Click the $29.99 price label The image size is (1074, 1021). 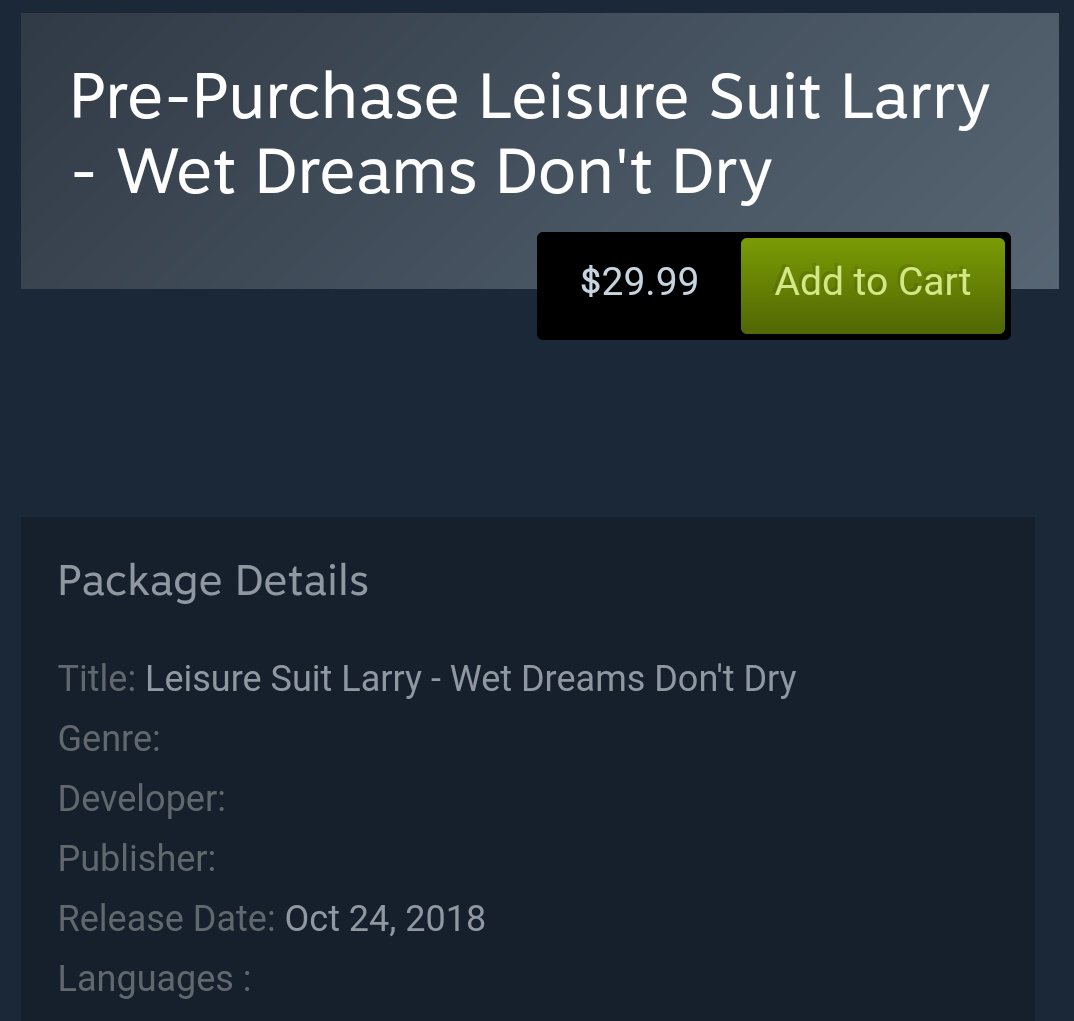pyautogui.click(x=639, y=281)
